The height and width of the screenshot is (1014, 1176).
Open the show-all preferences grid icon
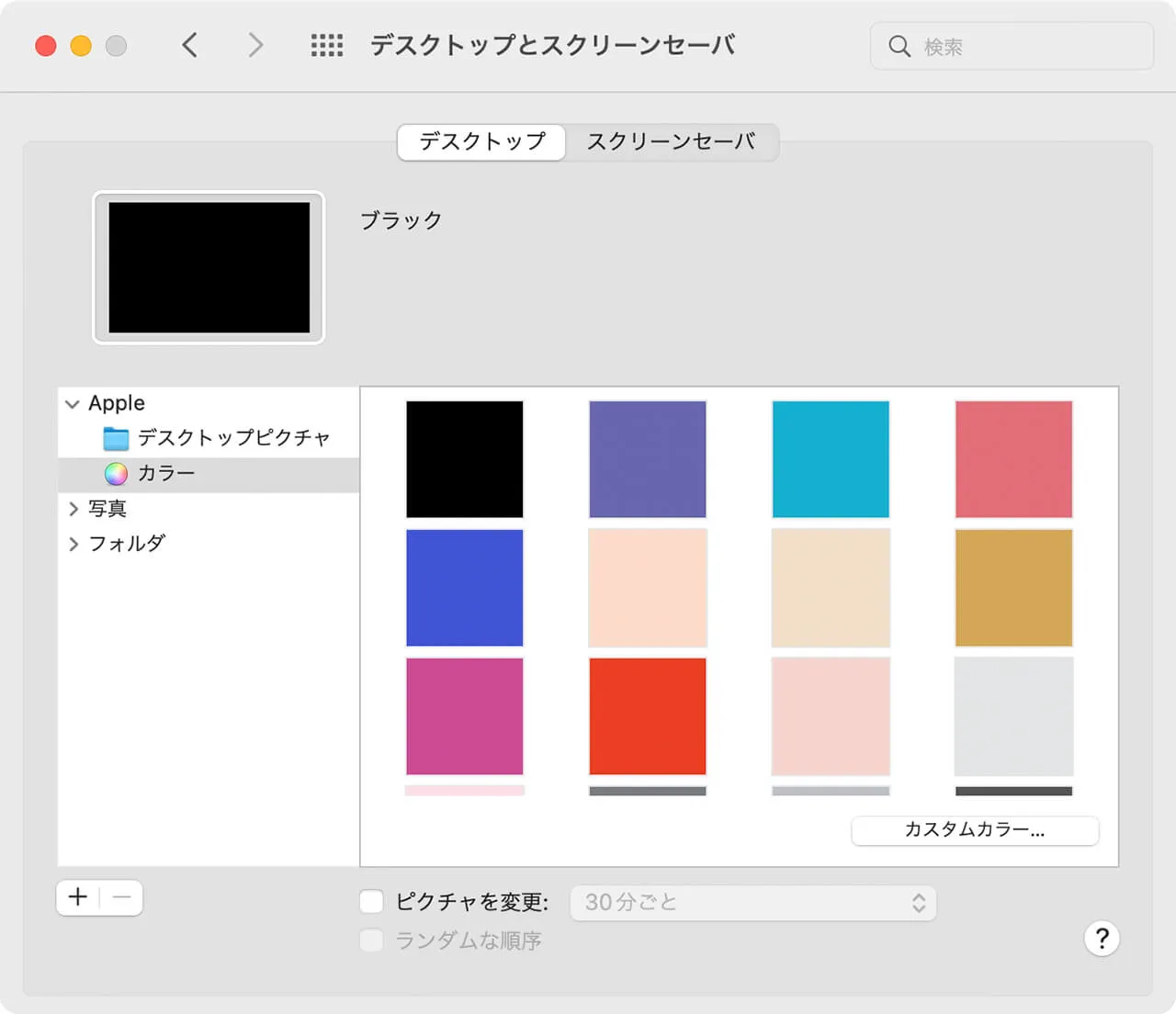[x=326, y=45]
